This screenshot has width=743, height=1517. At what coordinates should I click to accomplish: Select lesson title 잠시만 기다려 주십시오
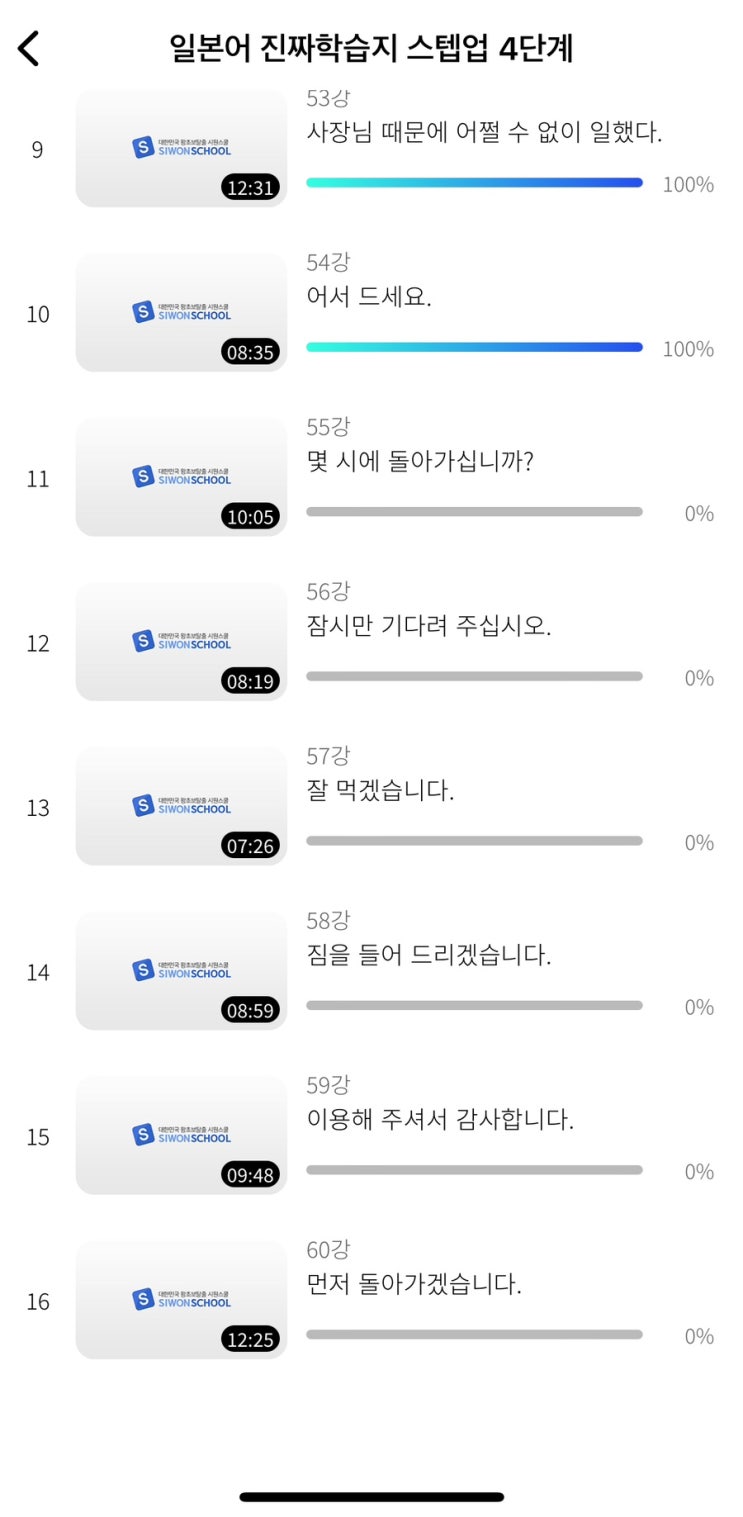click(x=429, y=626)
